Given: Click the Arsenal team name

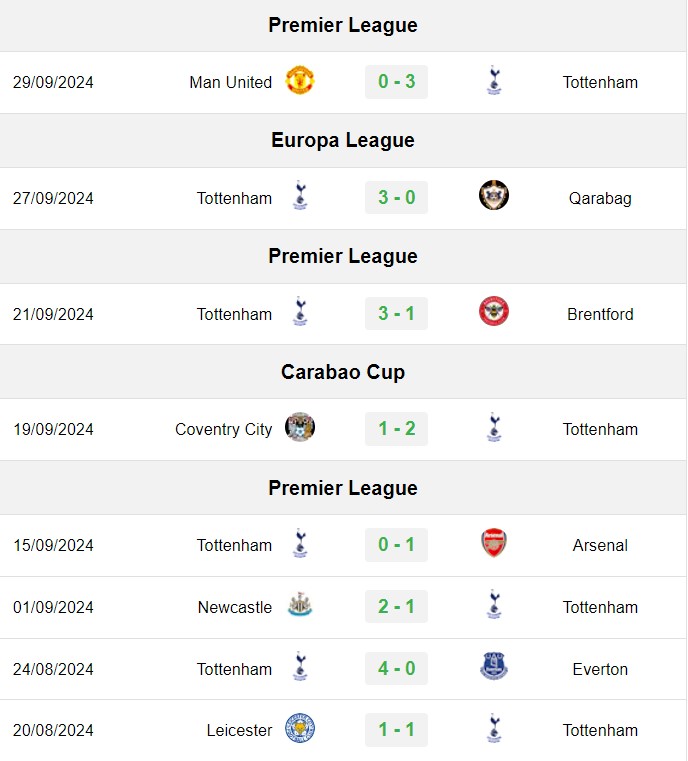Looking at the screenshot, I should pos(600,546).
